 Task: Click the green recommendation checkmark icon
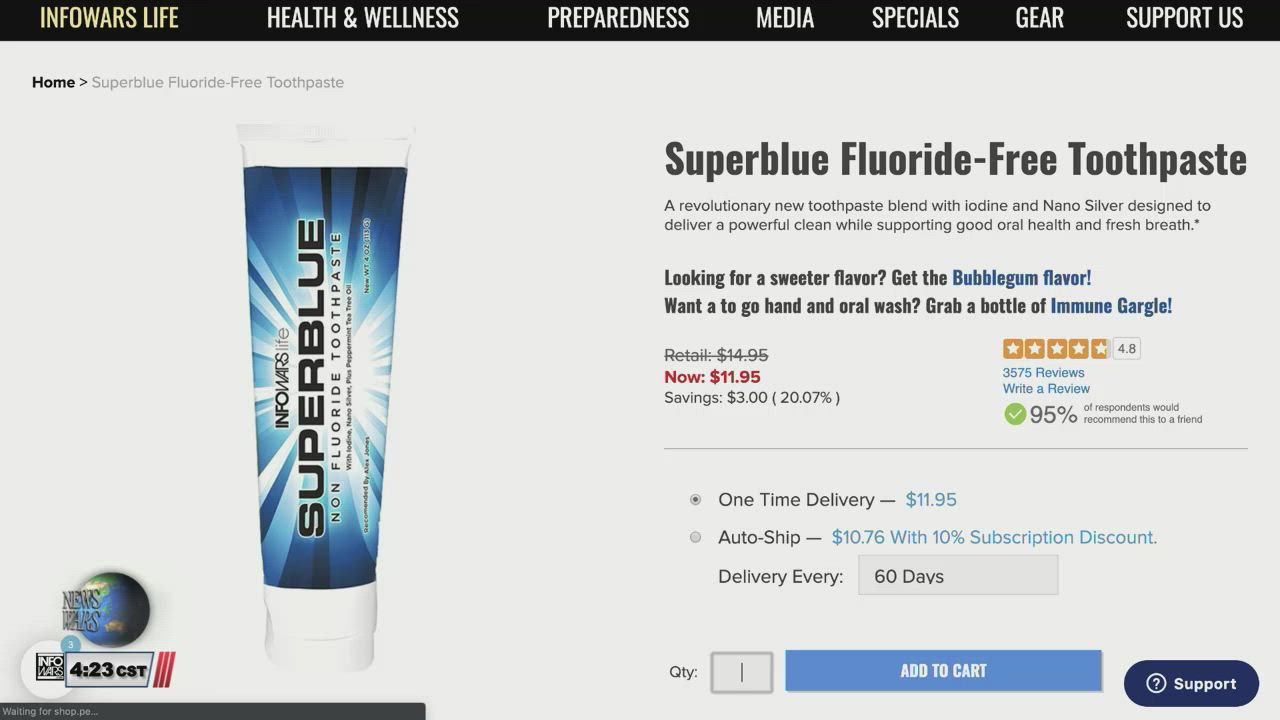(x=1015, y=414)
